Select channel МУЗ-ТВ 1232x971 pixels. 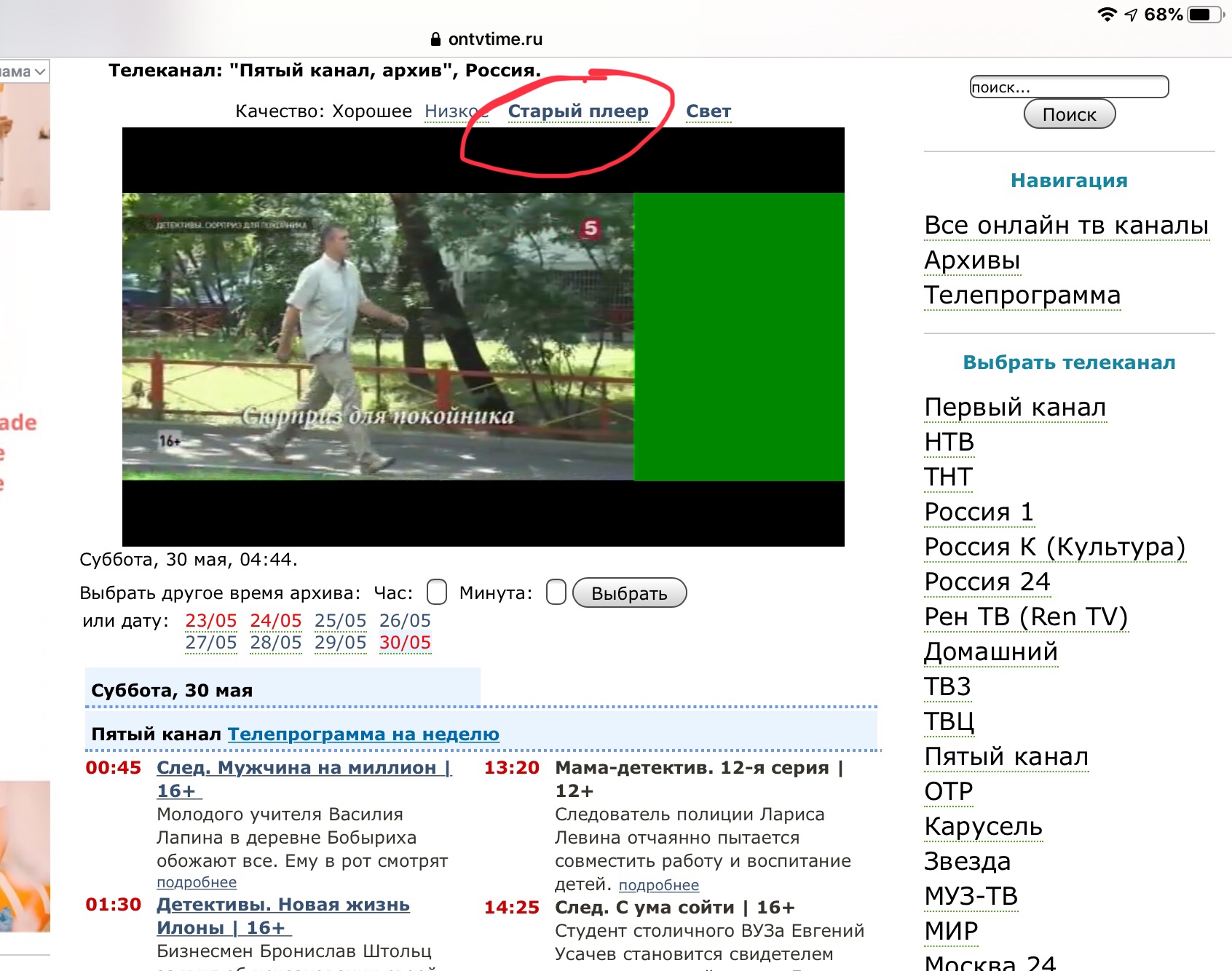pos(971,897)
